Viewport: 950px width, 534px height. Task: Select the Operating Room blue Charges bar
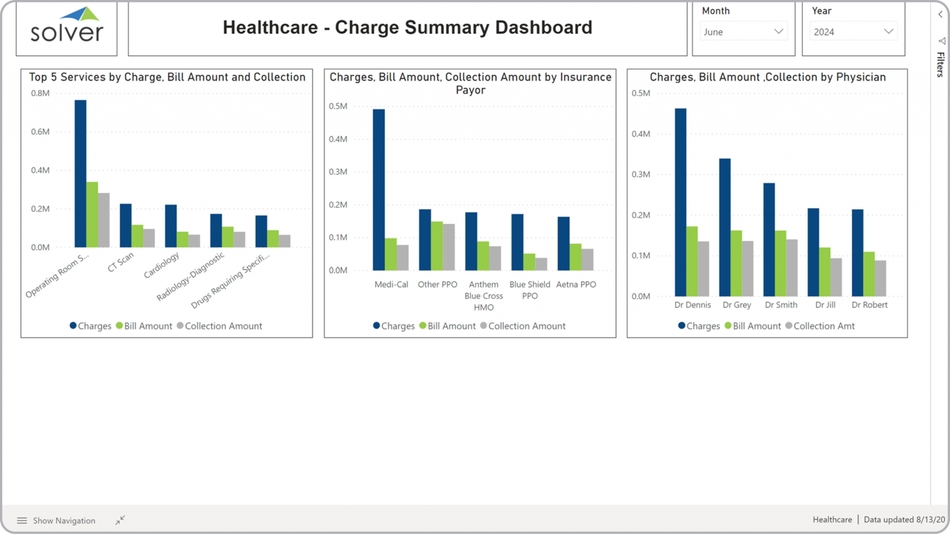pyautogui.click(x=80, y=173)
